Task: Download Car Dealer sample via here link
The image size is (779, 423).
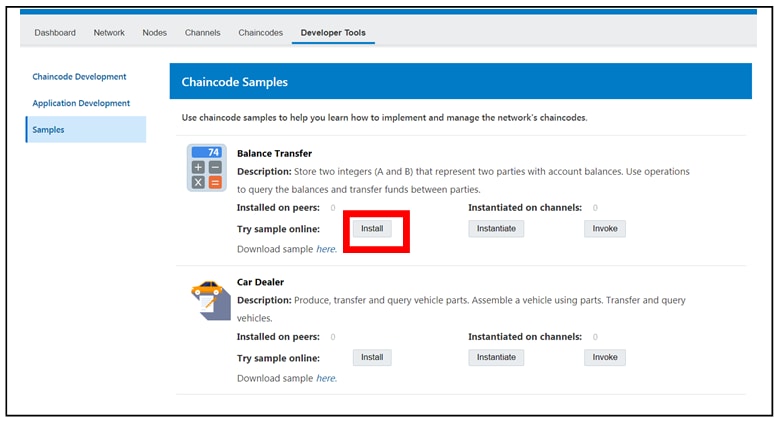Action: pos(326,379)
